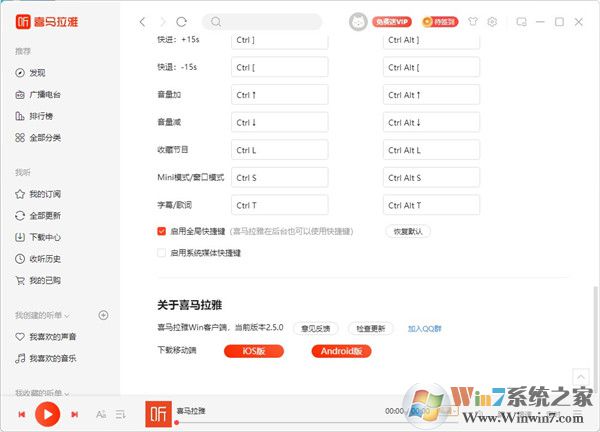Click the back-to-top arrow button
Screen dimensions: 600x432
click(580, 377)
